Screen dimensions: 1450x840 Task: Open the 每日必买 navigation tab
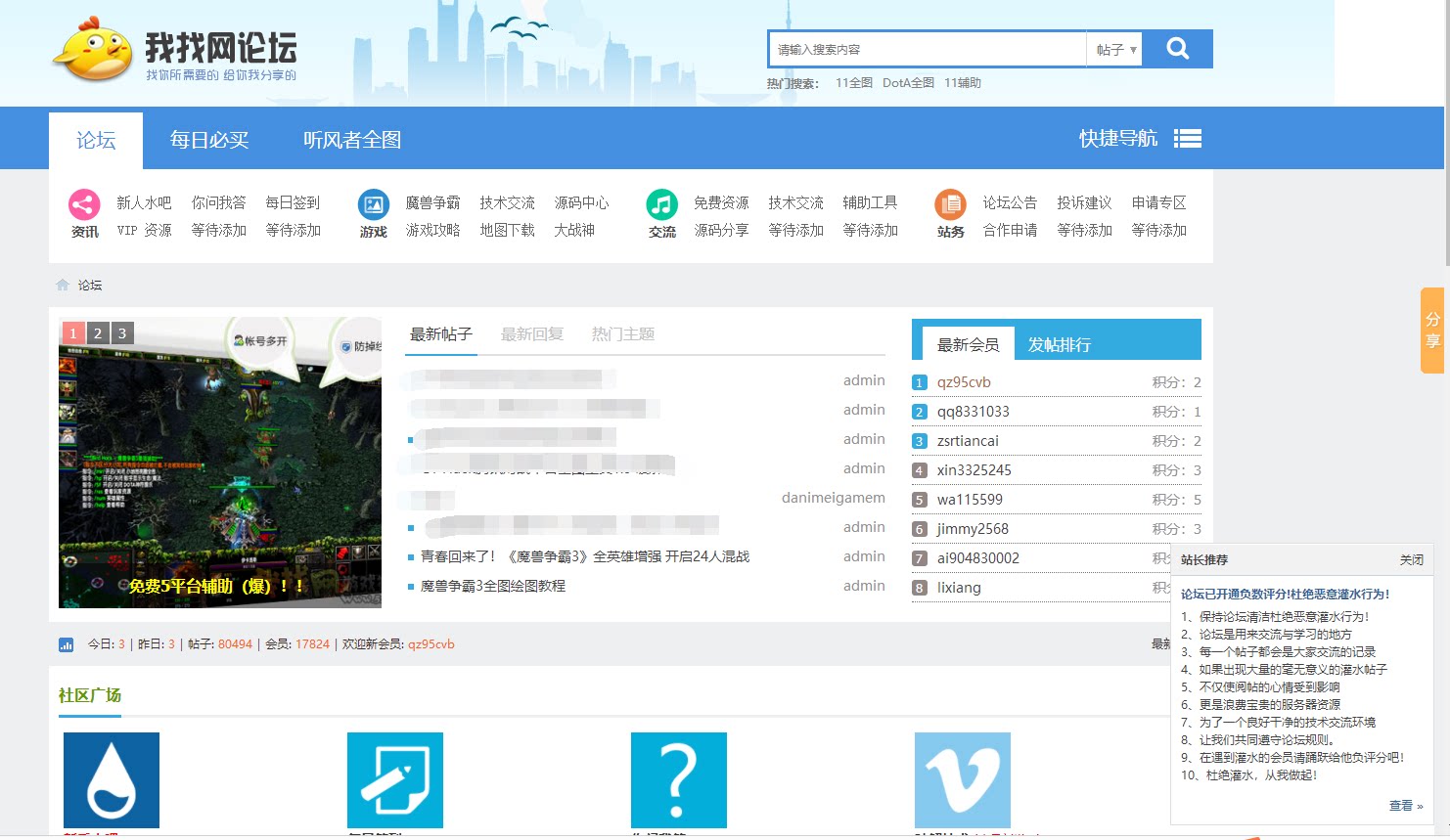(x=209, y=140)
